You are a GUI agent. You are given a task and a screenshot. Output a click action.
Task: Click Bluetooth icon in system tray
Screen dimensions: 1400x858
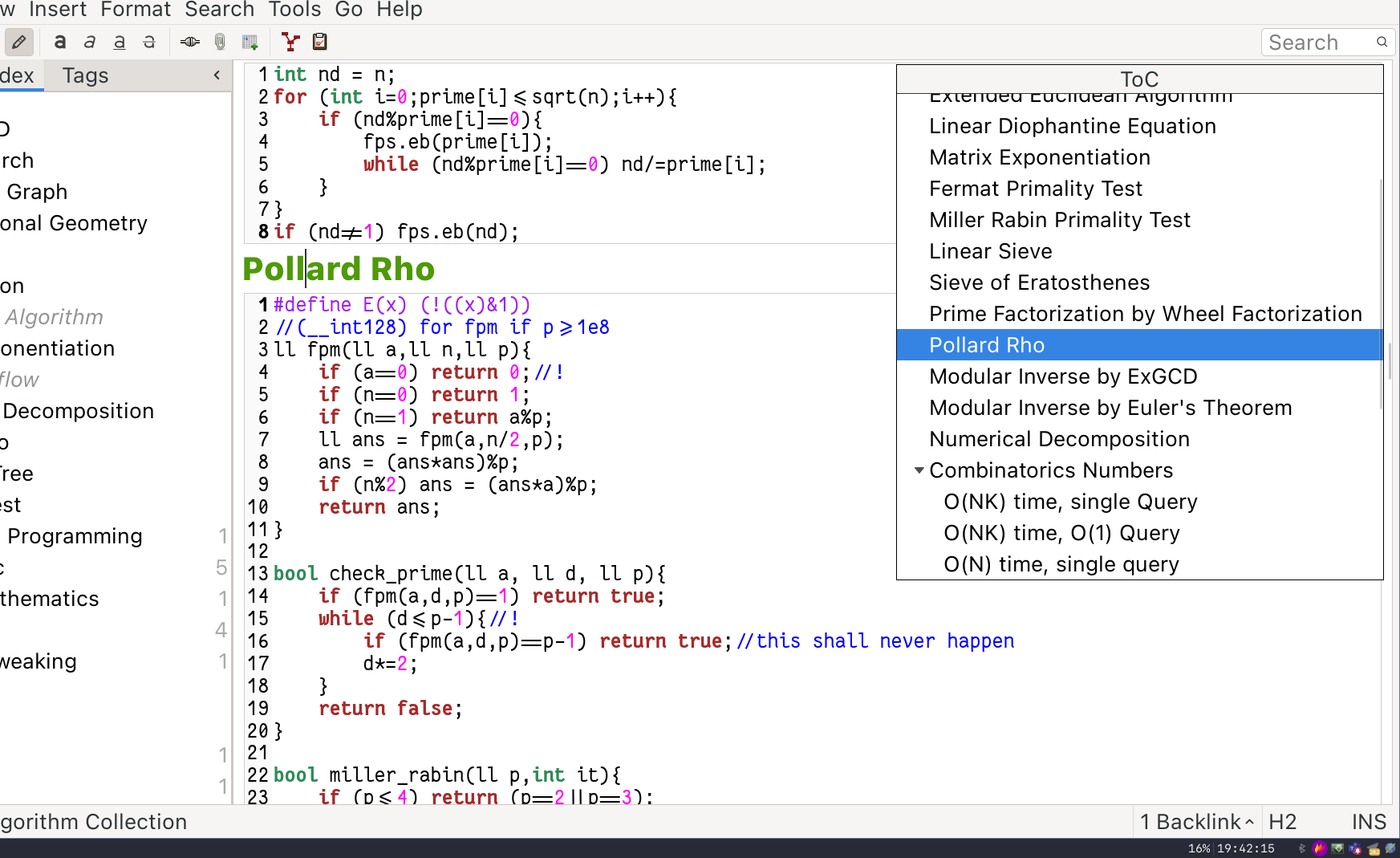point(1301,848)
